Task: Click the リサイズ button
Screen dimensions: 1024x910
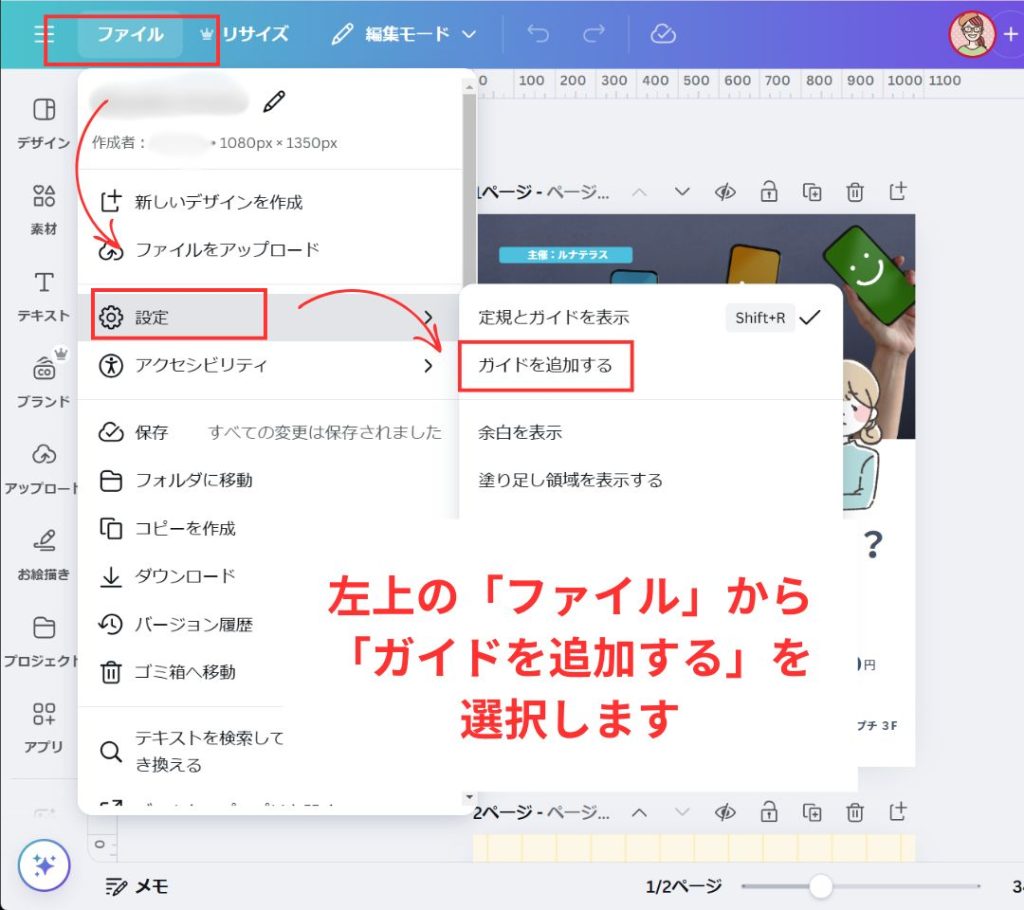Action: click(245, 34)
